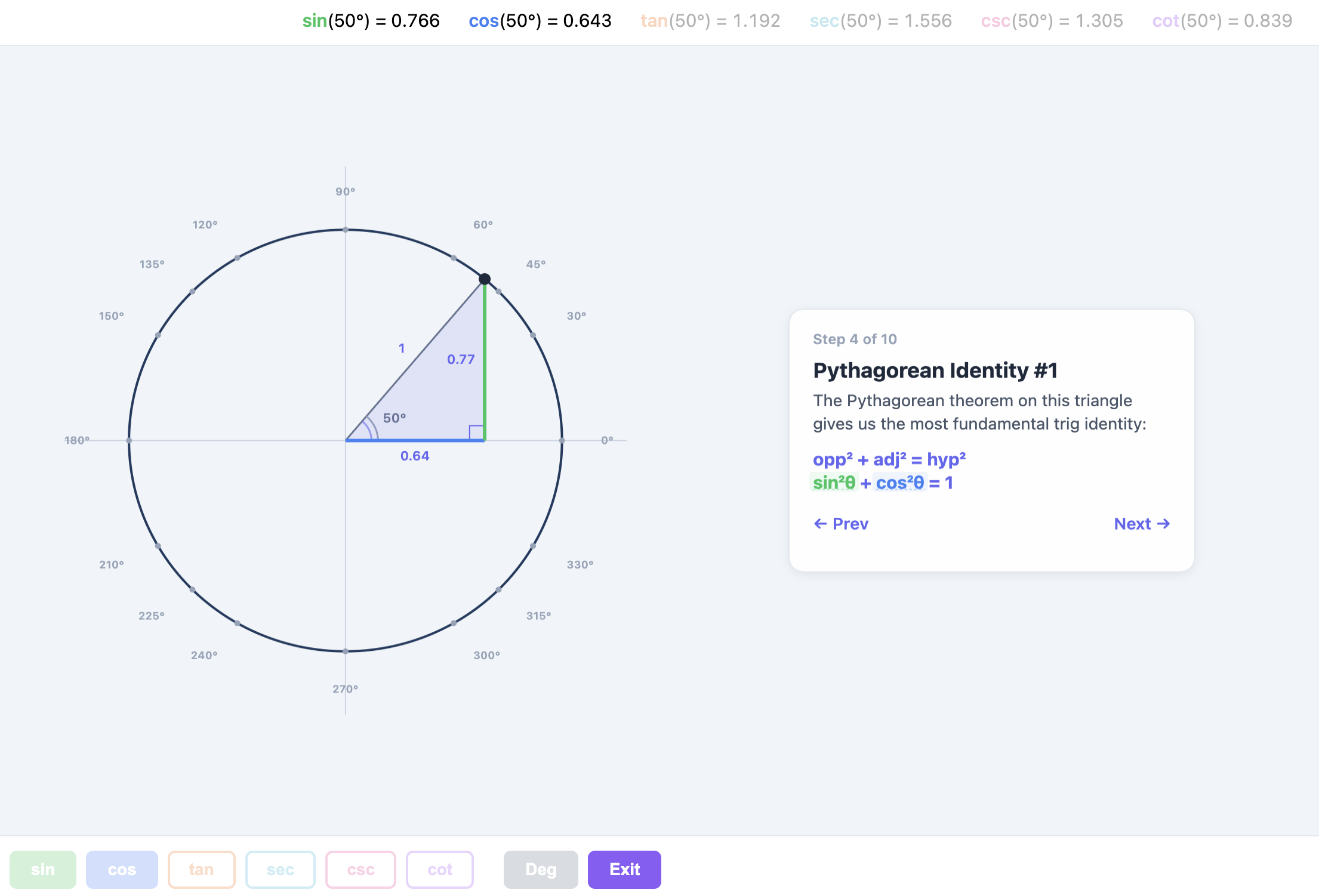Click the csc(50°) value in the header

click(1052, 21)
